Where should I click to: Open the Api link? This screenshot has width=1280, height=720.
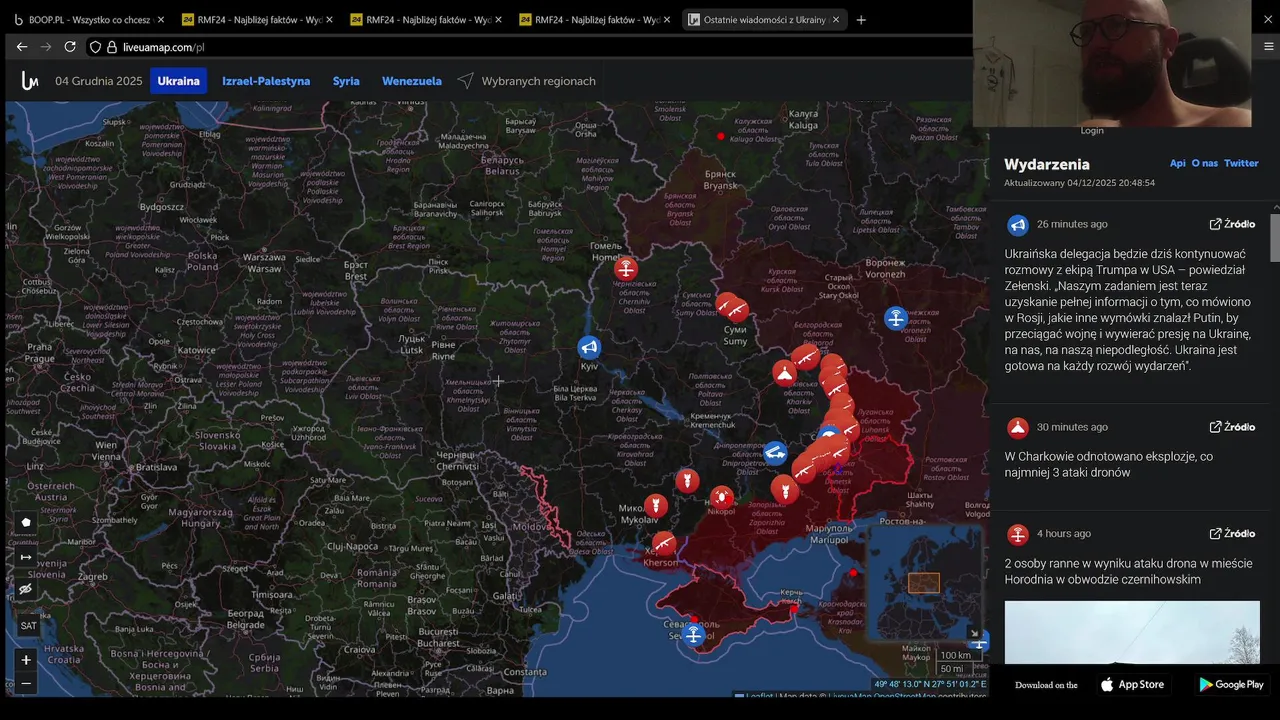[x=1178, y=163]
